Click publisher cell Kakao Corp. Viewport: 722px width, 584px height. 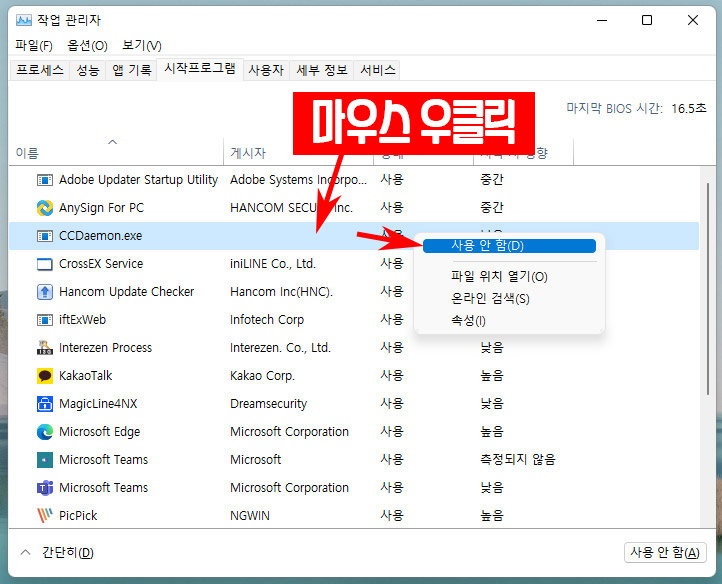(262, 376)
